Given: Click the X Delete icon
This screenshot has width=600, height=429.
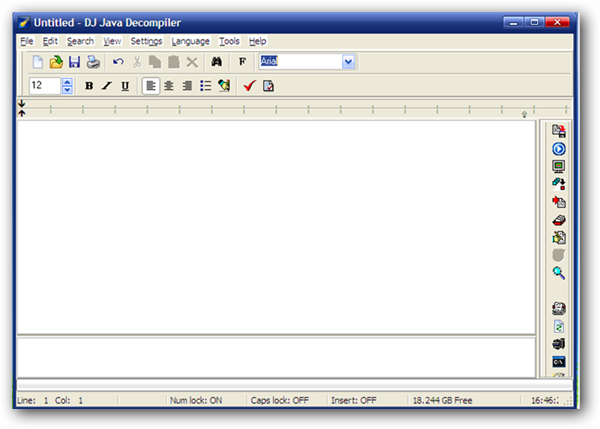Looking at the screenshot, I should [192, 62].
